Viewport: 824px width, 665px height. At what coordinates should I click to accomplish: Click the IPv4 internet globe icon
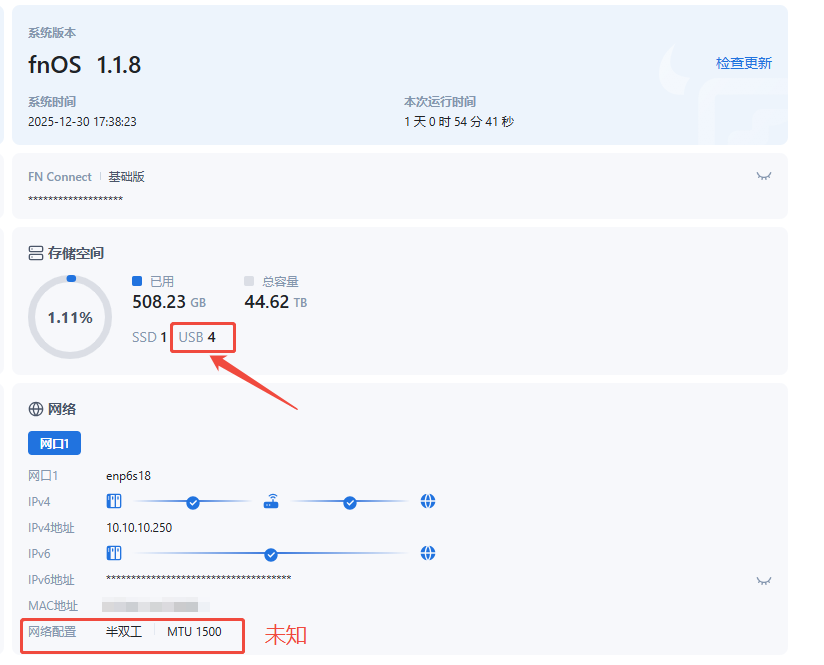coord(428,501)
